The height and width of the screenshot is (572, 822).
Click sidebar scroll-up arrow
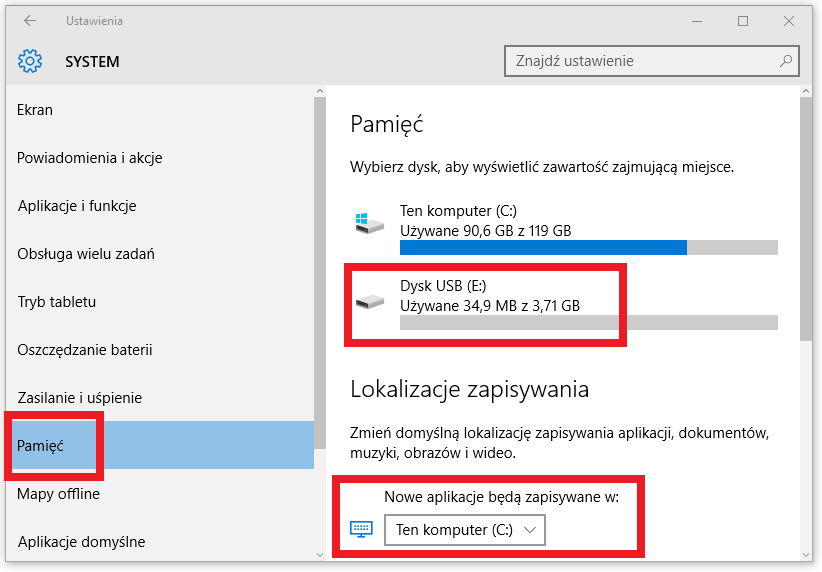tap(320, 91)
